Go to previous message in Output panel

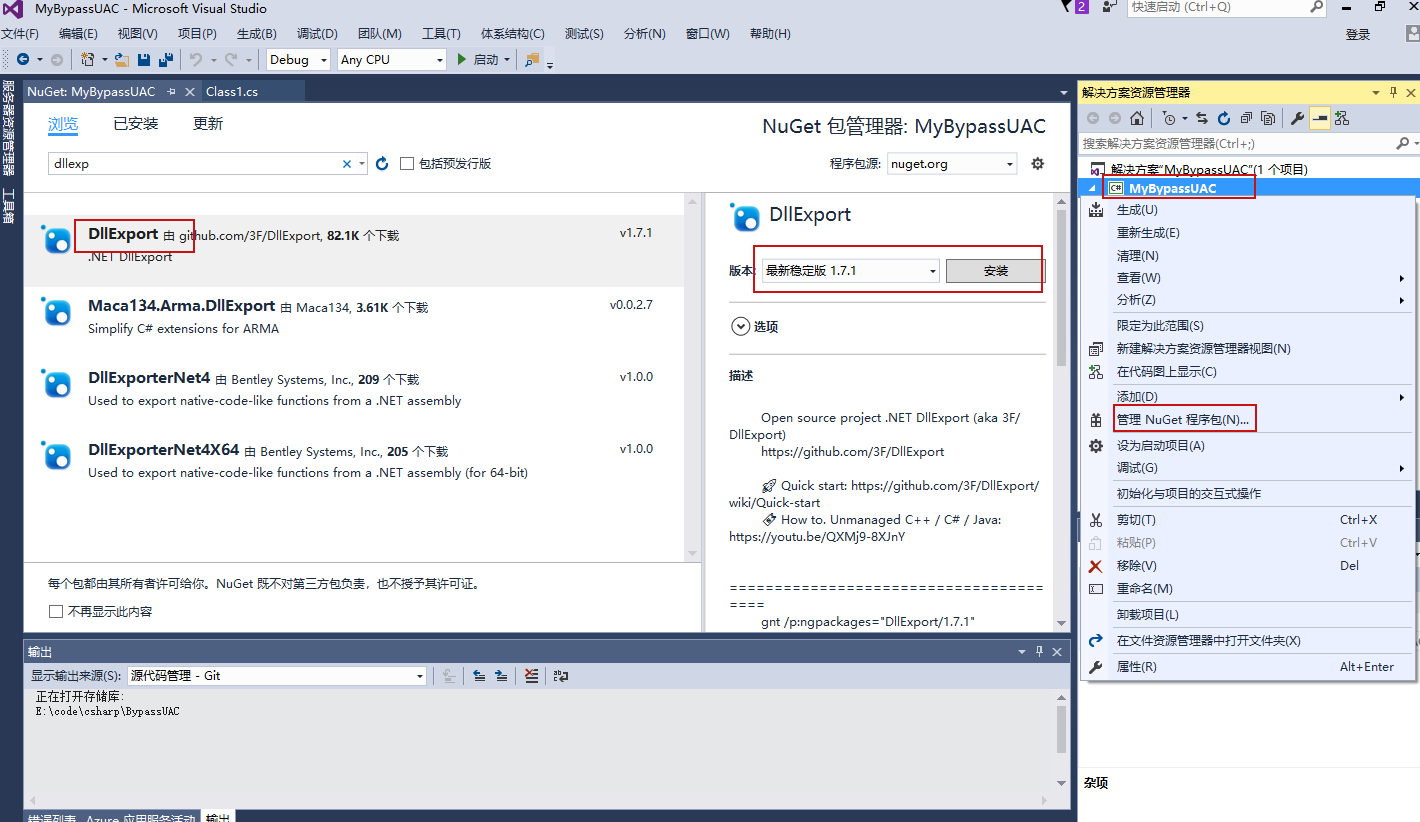click(x=479, y=676)
